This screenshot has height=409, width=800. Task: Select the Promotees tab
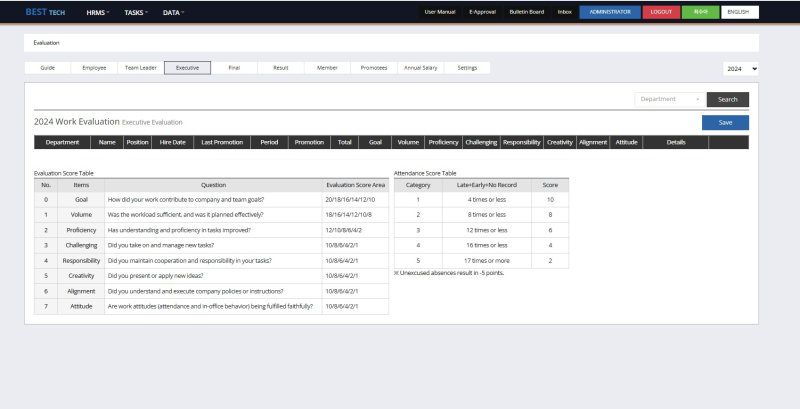pos(373,68)
